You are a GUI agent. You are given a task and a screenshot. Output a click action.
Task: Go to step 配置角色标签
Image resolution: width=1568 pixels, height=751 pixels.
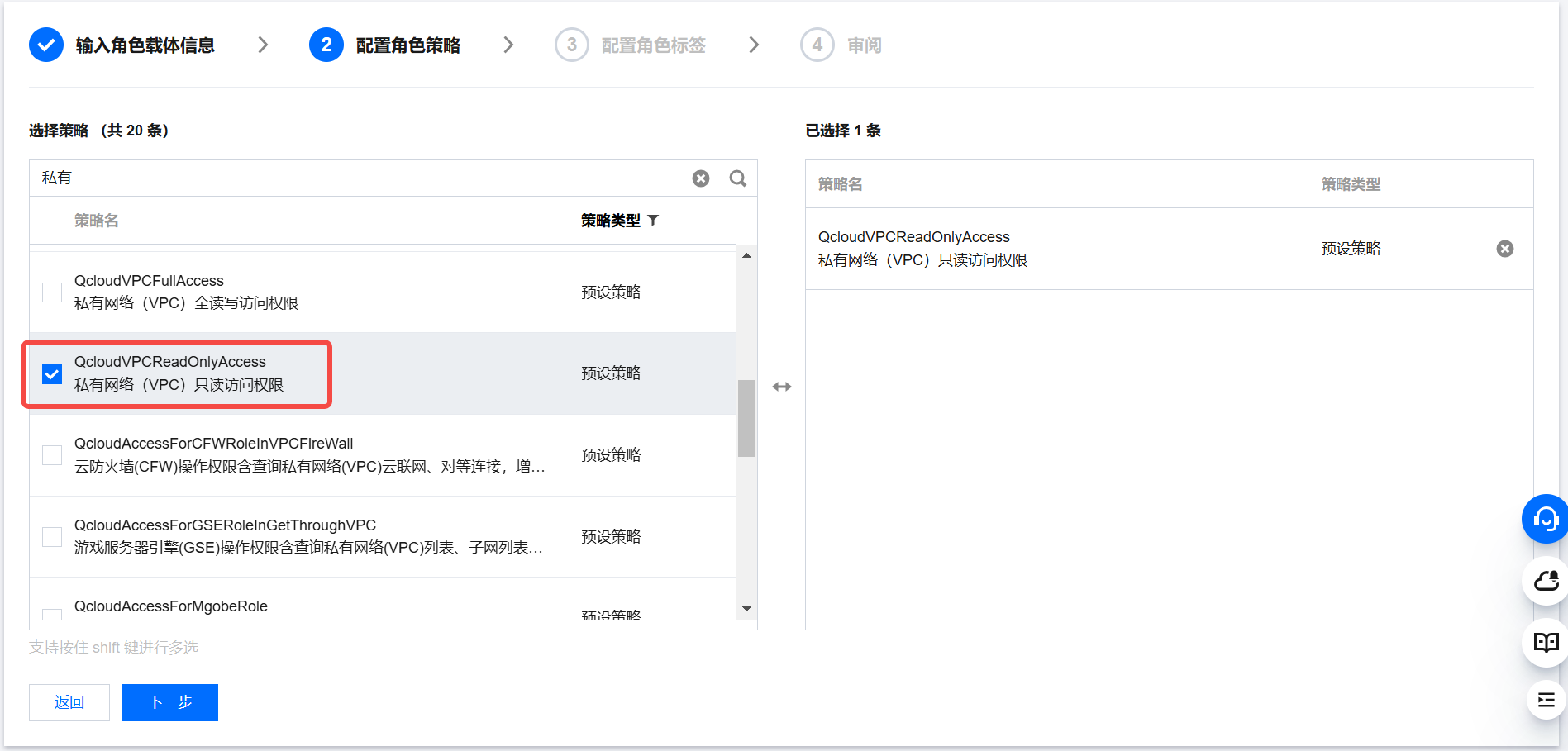(652, 45)
